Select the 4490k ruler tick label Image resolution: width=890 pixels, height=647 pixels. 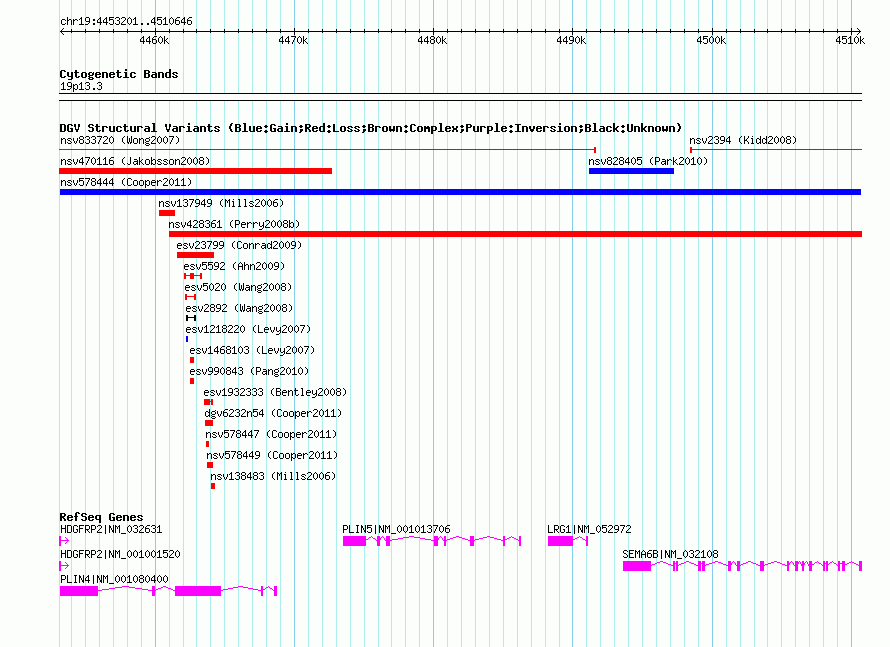pyautogui.click(x=571, y=40)
